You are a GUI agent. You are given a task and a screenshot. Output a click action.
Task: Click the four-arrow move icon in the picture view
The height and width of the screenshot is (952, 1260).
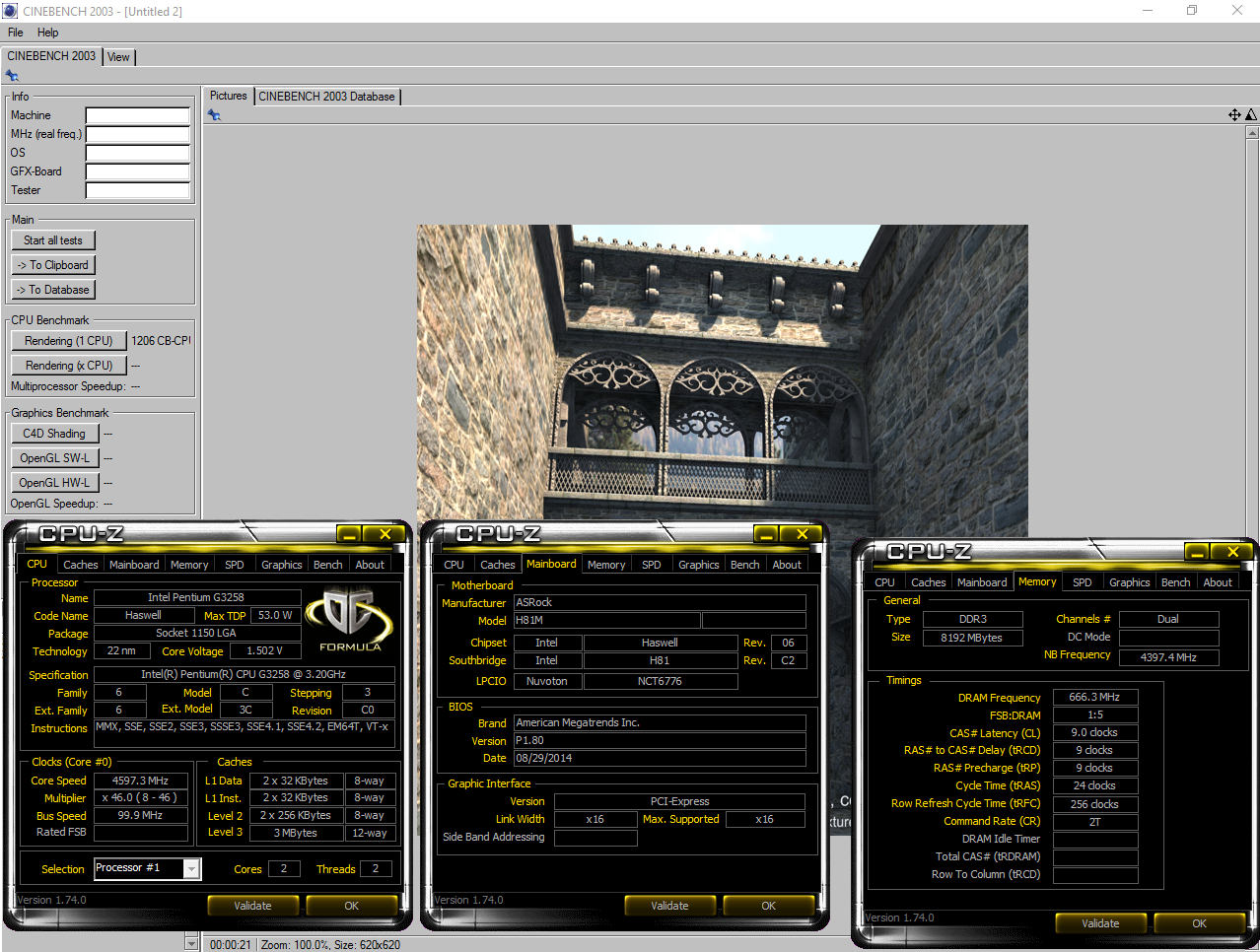click(1234, 115)
